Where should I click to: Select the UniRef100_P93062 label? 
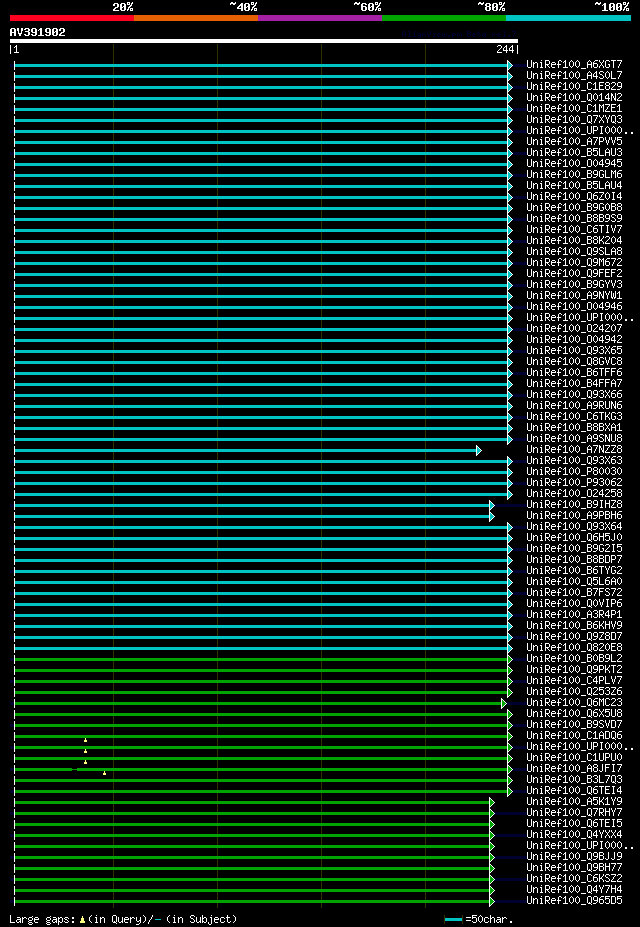[x=574, y=482]
